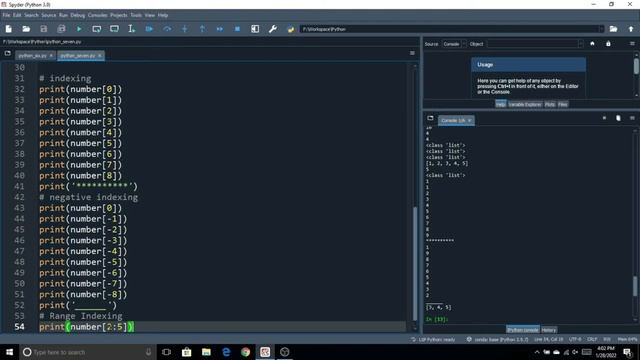640x360 pixels.
Task: Click the console vertical scrollbar
Action: click(x=635, y=286)
